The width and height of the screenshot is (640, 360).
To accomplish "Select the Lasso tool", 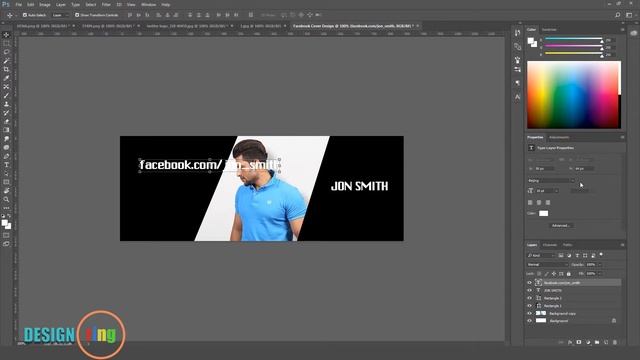I will [6, 52].
